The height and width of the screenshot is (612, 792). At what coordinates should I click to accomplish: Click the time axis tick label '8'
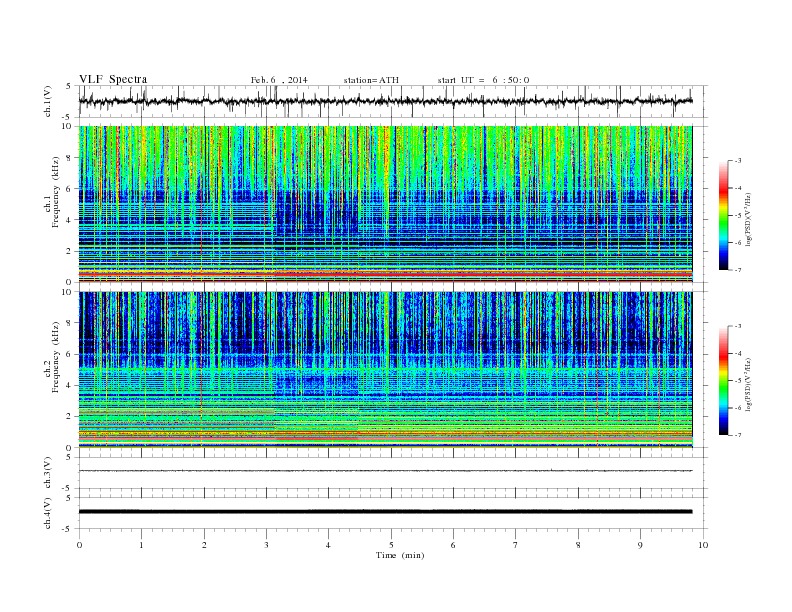coord(578,545)
